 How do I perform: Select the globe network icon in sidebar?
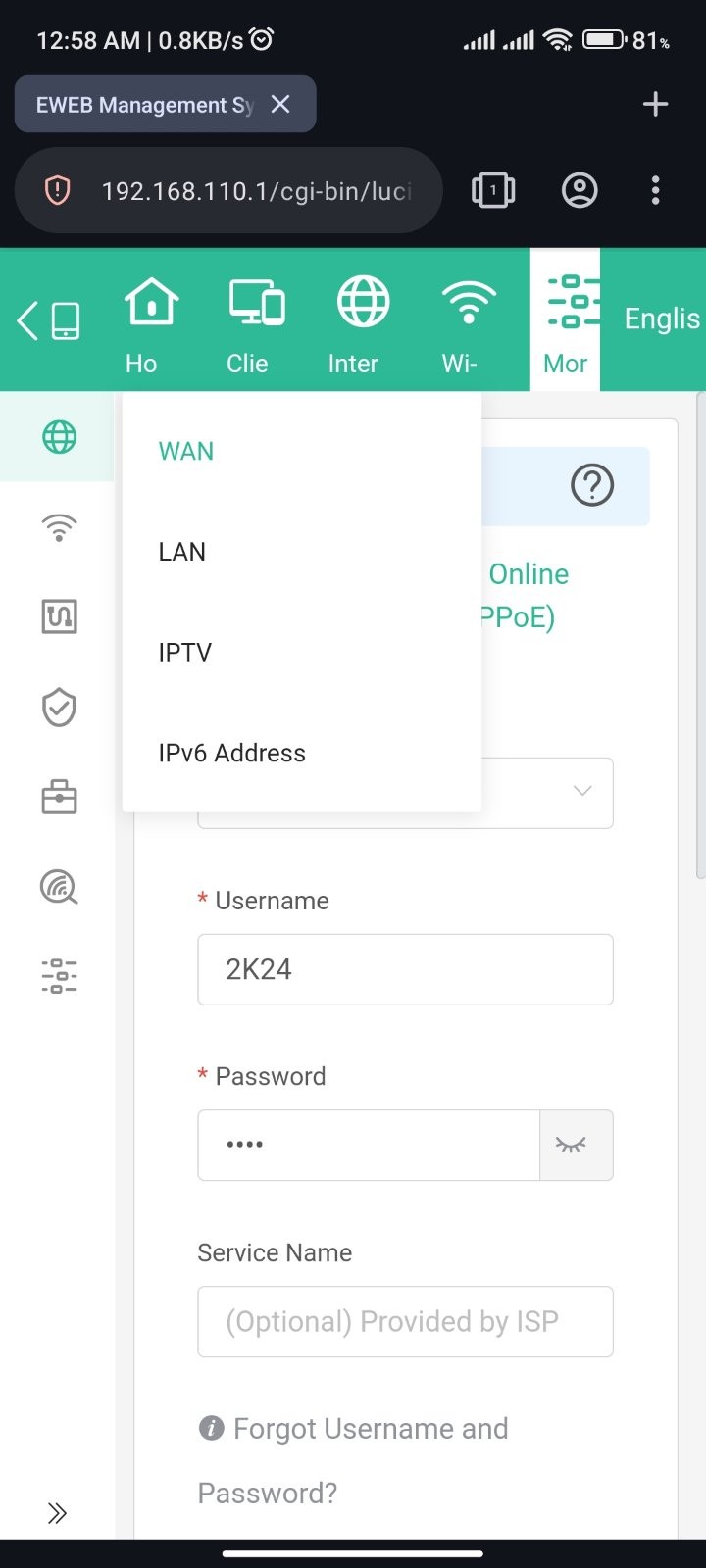coord(59,437)
